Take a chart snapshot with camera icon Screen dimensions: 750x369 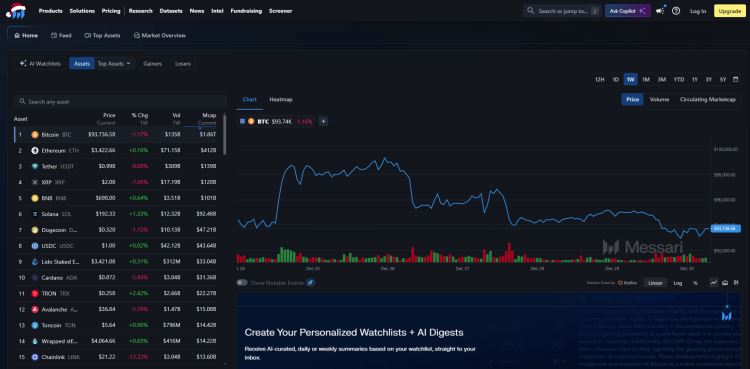pos(725,283)
